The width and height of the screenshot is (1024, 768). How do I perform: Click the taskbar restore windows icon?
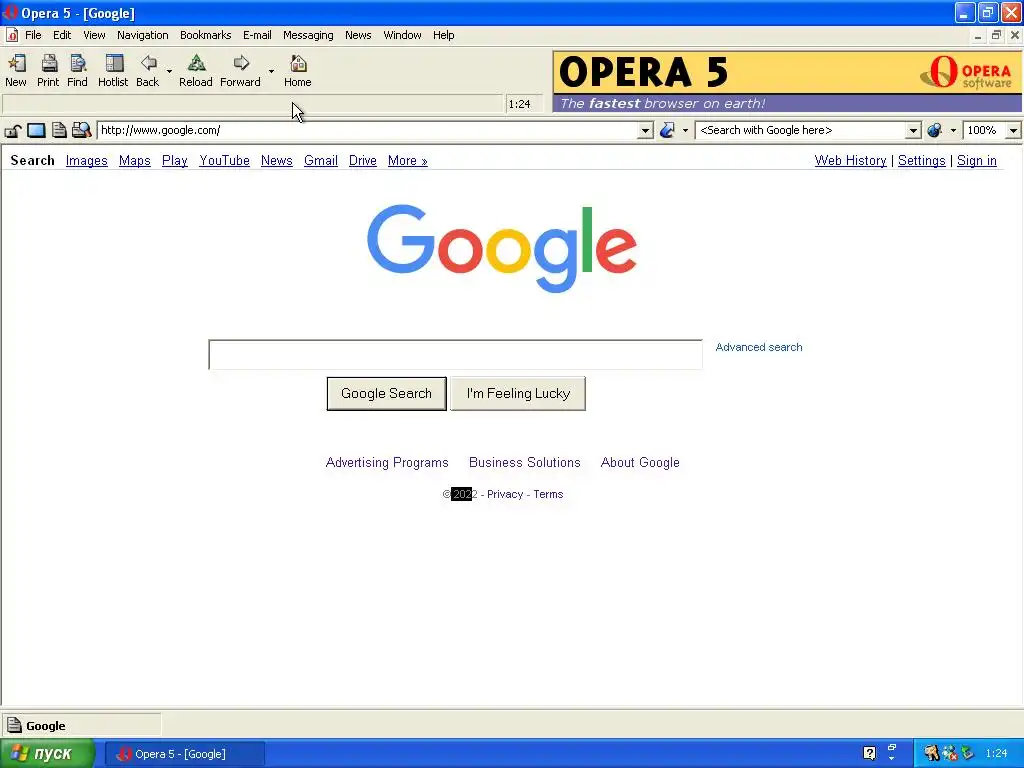click(x=891, y=748)
